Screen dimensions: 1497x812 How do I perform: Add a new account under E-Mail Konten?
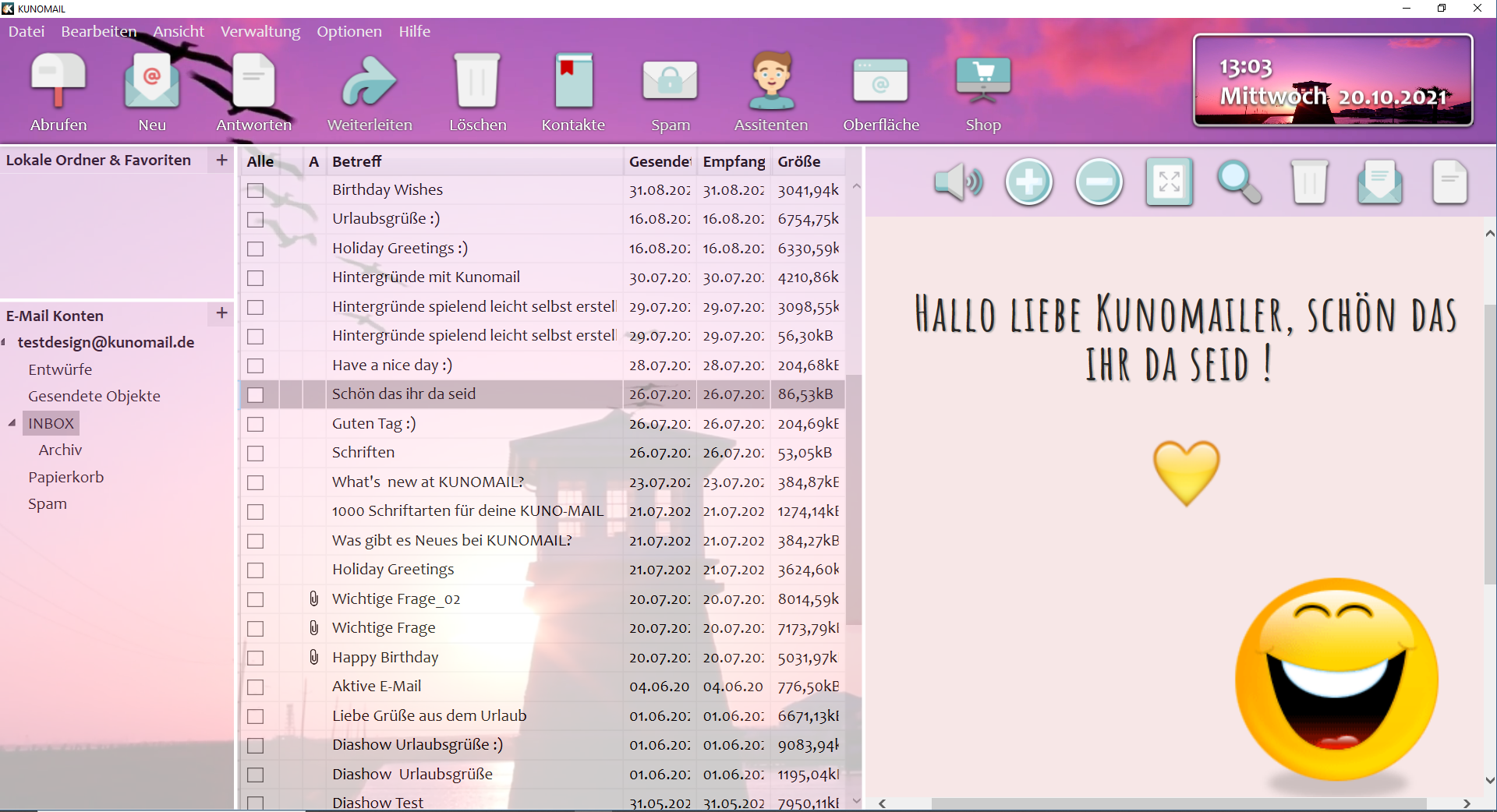(222, 312)
